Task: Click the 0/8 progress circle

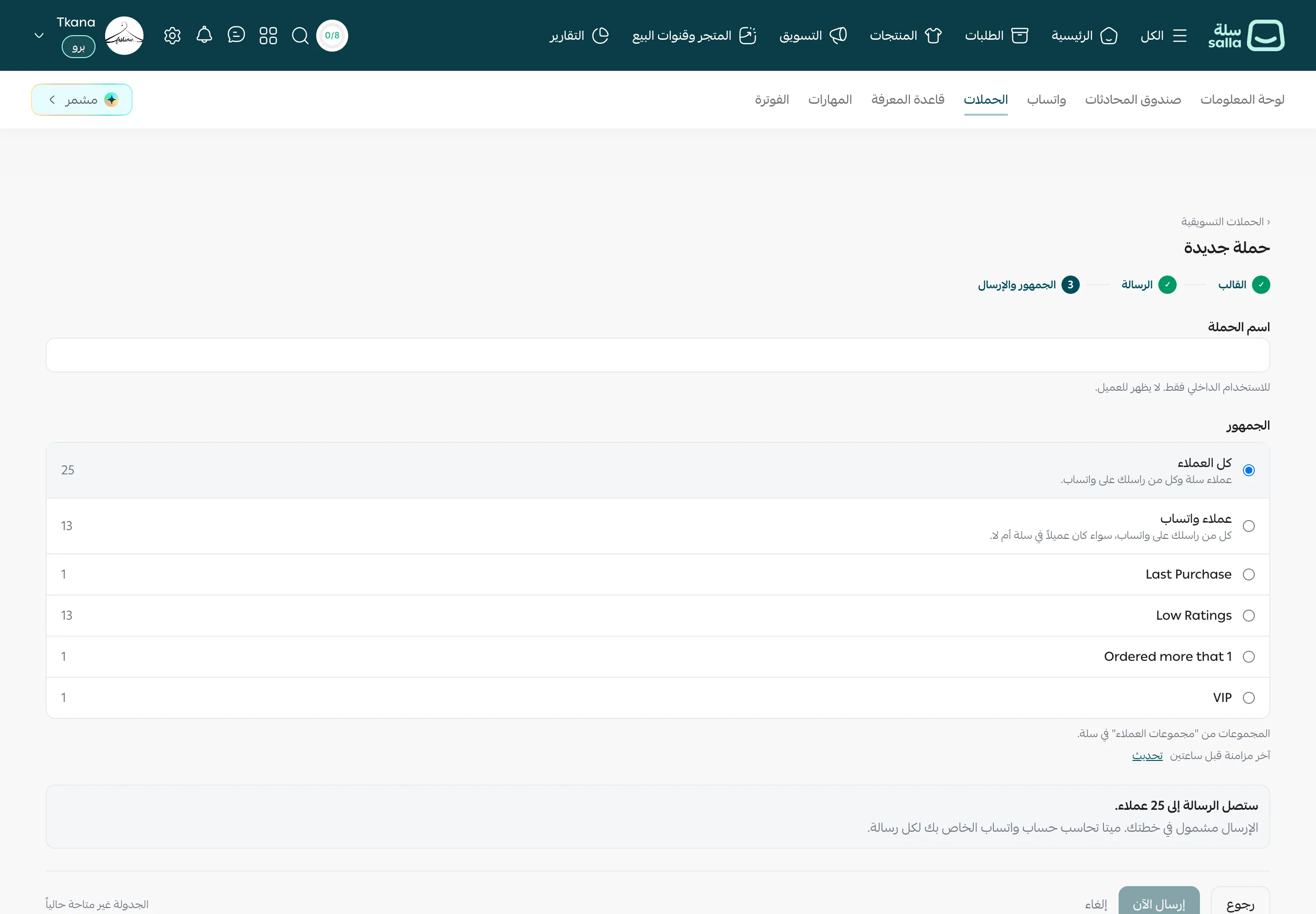Action: click(x=332, y=36)
